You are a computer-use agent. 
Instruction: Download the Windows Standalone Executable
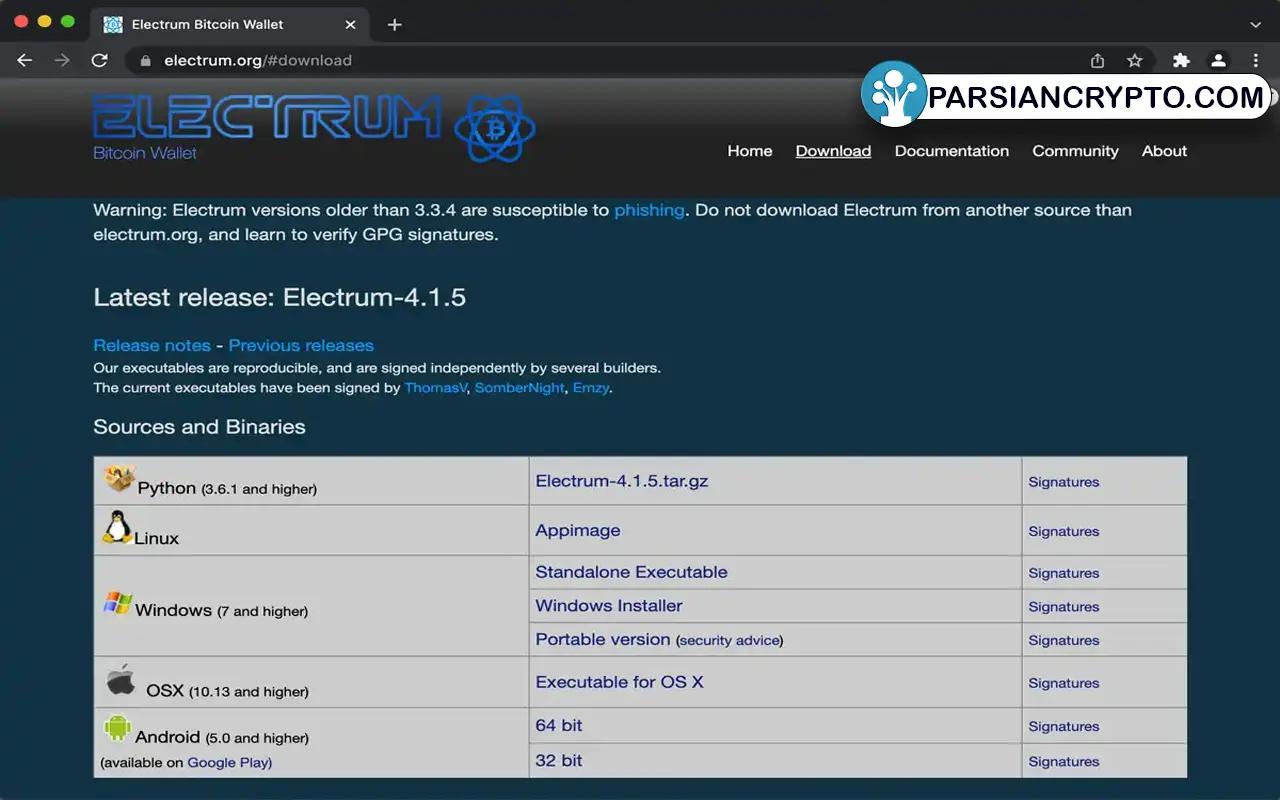coord(631,572)
